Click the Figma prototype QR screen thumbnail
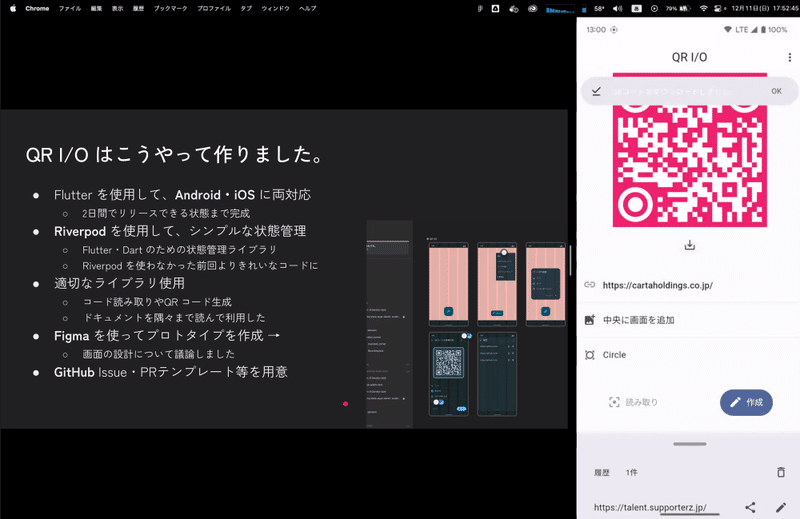 point(448,374)
